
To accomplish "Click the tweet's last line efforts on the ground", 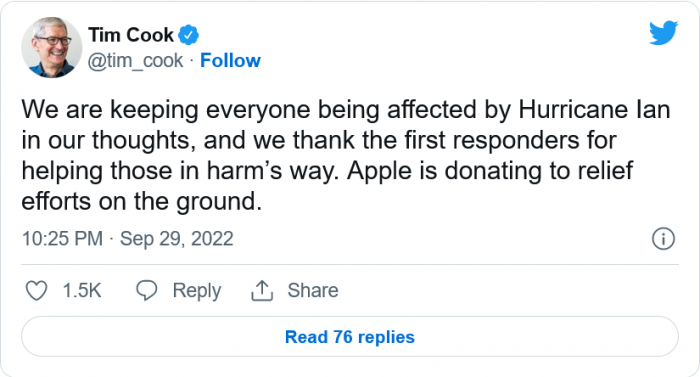I will tap(142, 202).
